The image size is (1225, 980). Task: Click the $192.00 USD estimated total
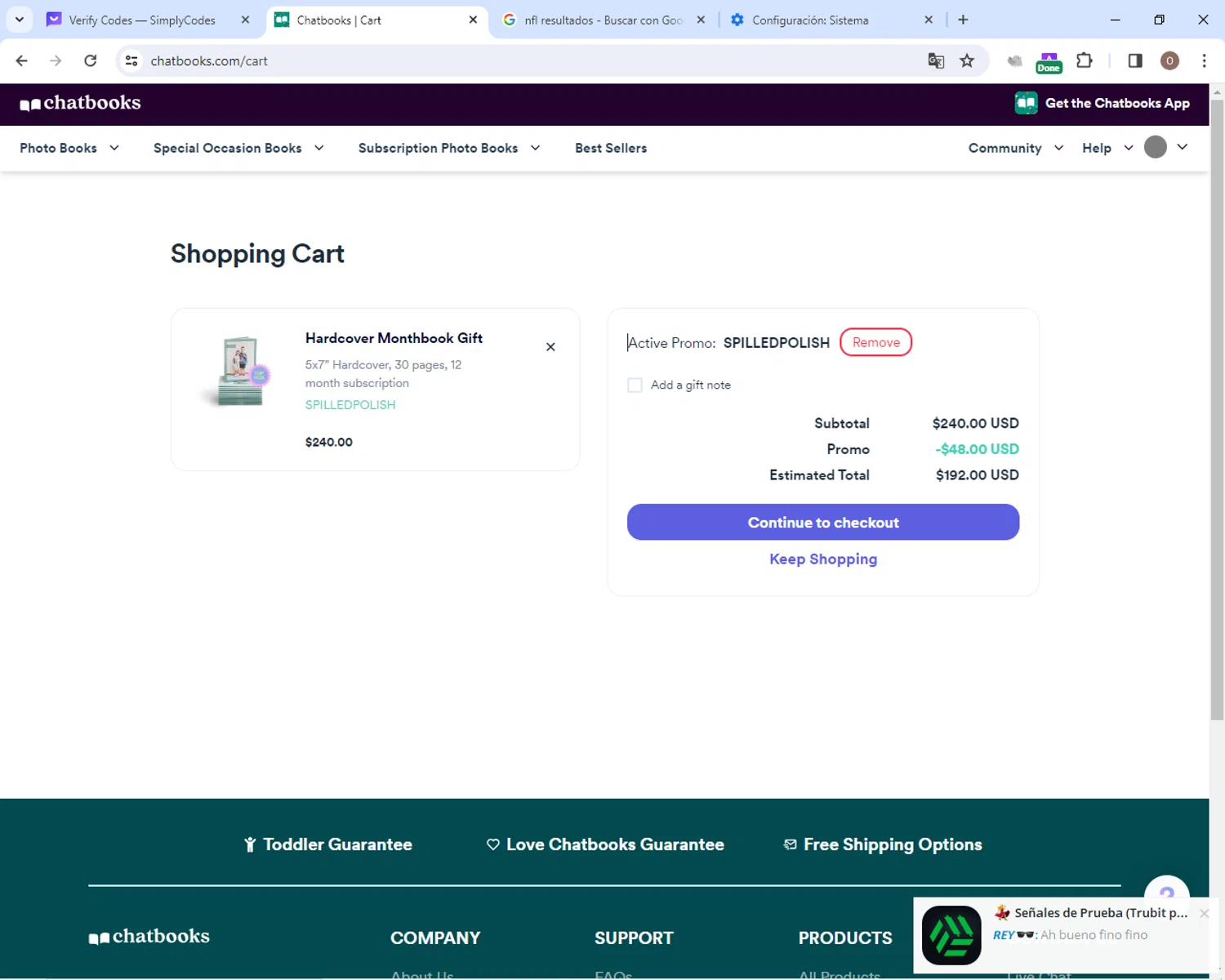tap(977, 474)
